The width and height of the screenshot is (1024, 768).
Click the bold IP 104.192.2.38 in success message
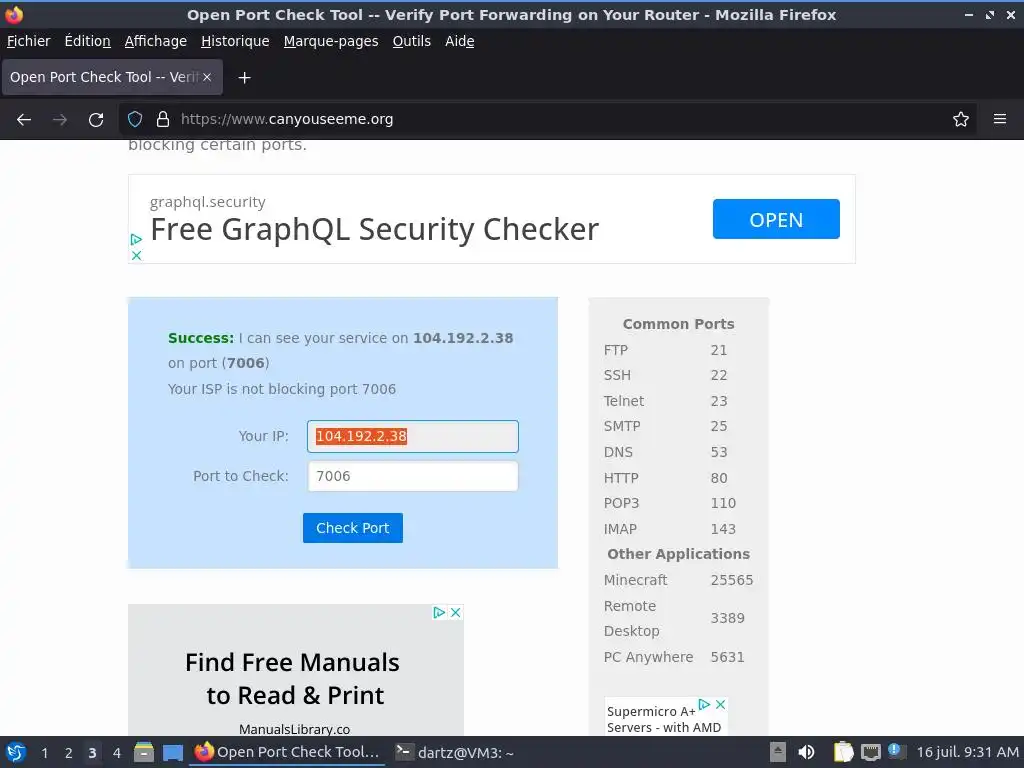[463, 338]
